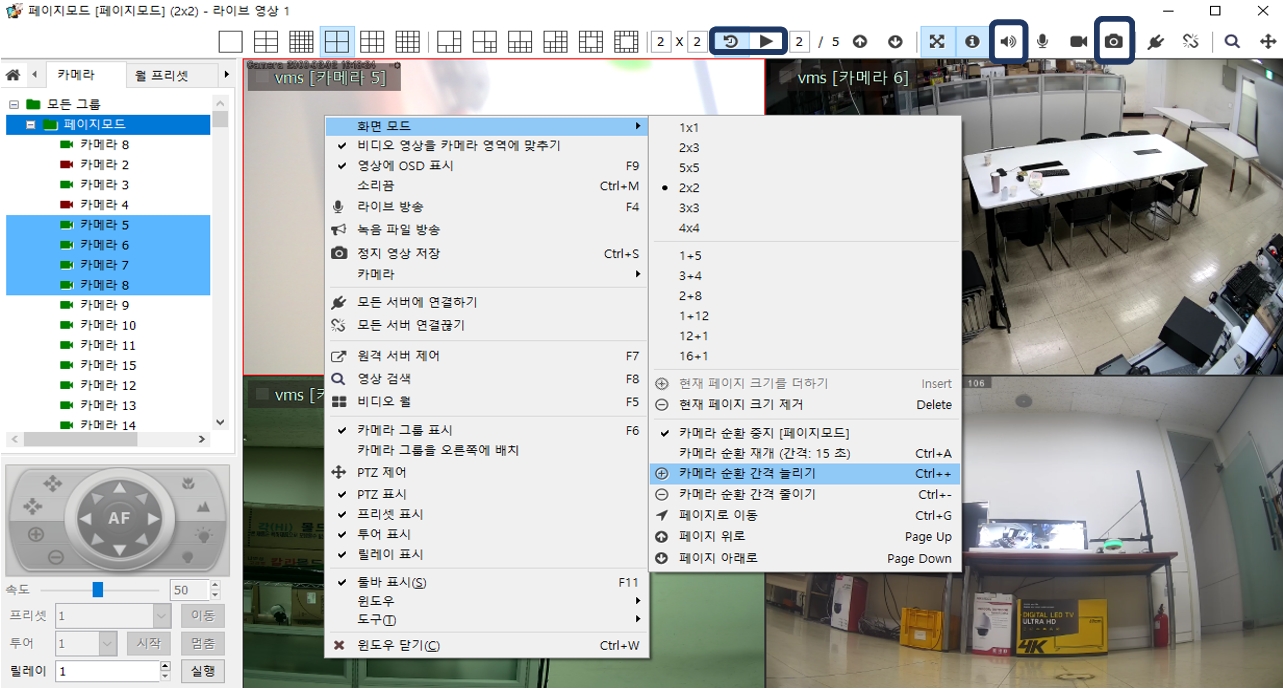Select the 3x3 screen mode option
This screenshot has height=689, width=1283.
point(689,208)
